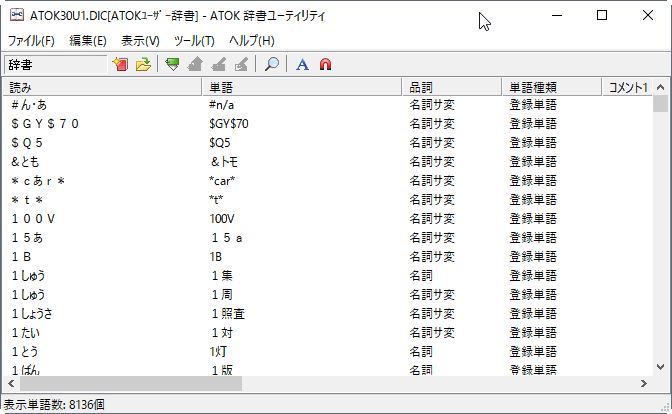Close the ATOK dictionary utility window
Screen dimensions: 672x414
[x=648, y=15]
